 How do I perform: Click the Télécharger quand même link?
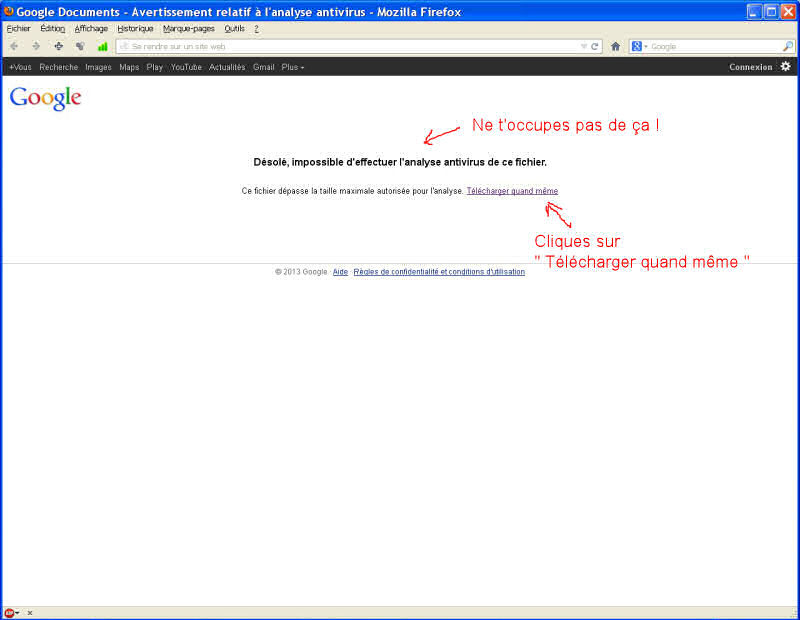512,191
